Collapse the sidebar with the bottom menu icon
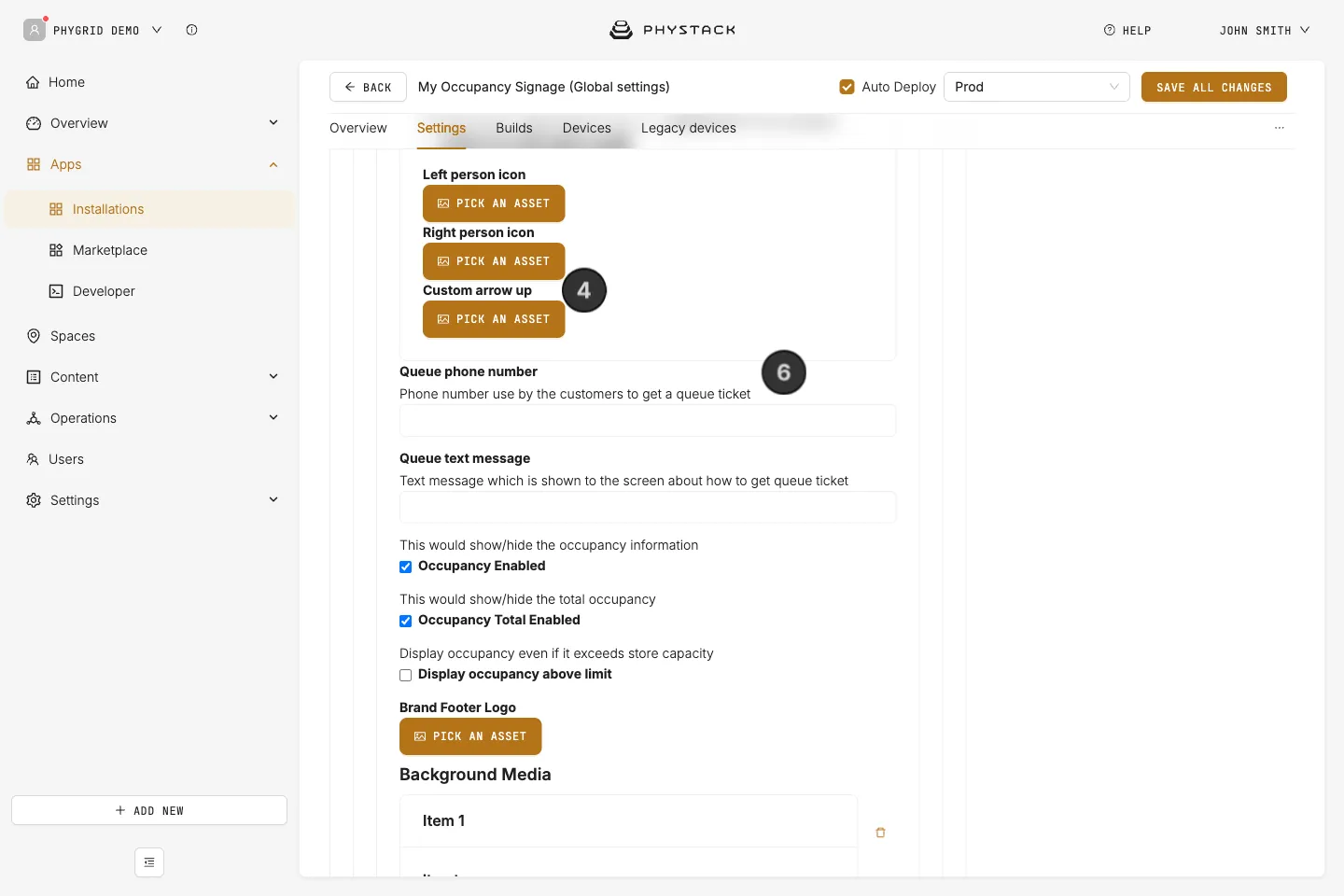Viewport: 1344px width, 896px height. 149,862
